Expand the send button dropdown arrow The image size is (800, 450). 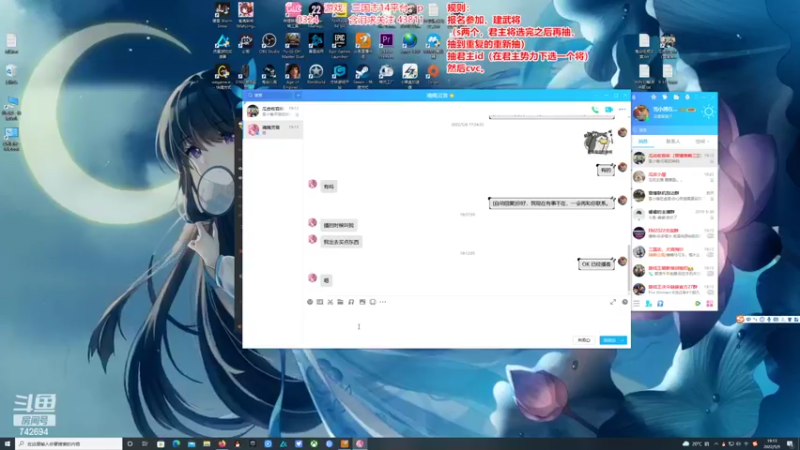tap(623, 340)
